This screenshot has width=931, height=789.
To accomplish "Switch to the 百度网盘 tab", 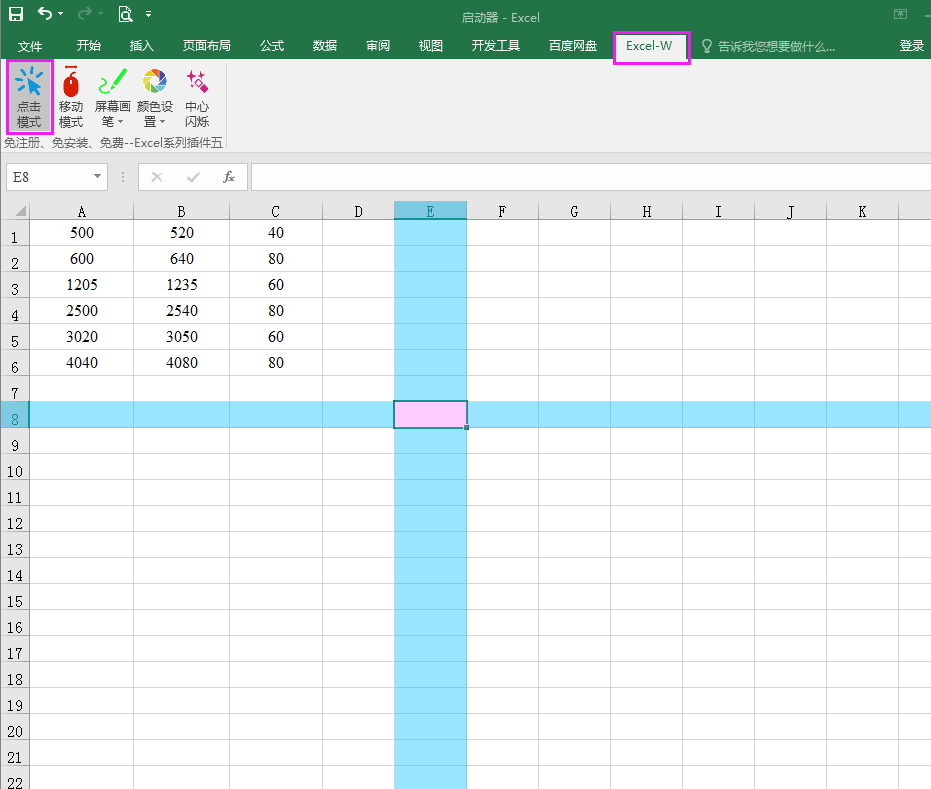I will click(572, 46).
